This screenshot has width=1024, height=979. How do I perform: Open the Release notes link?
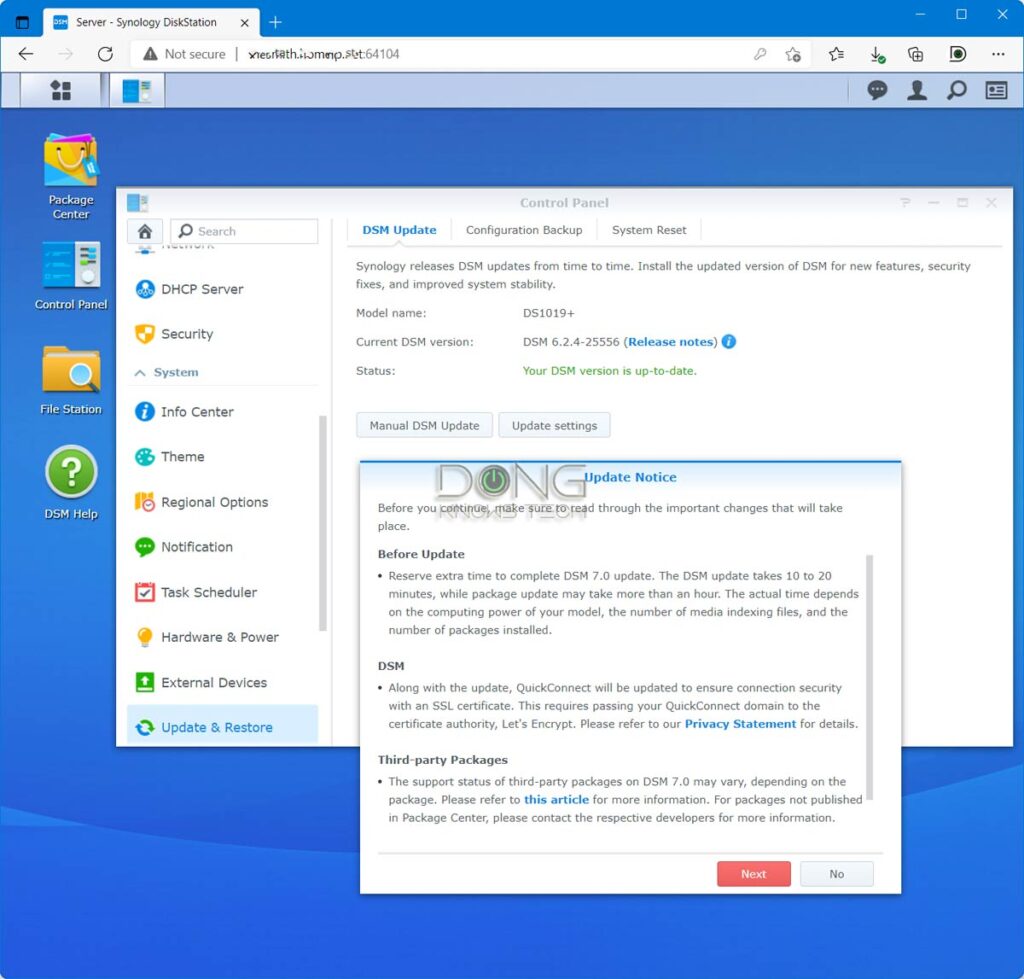(x=670, y=342)
